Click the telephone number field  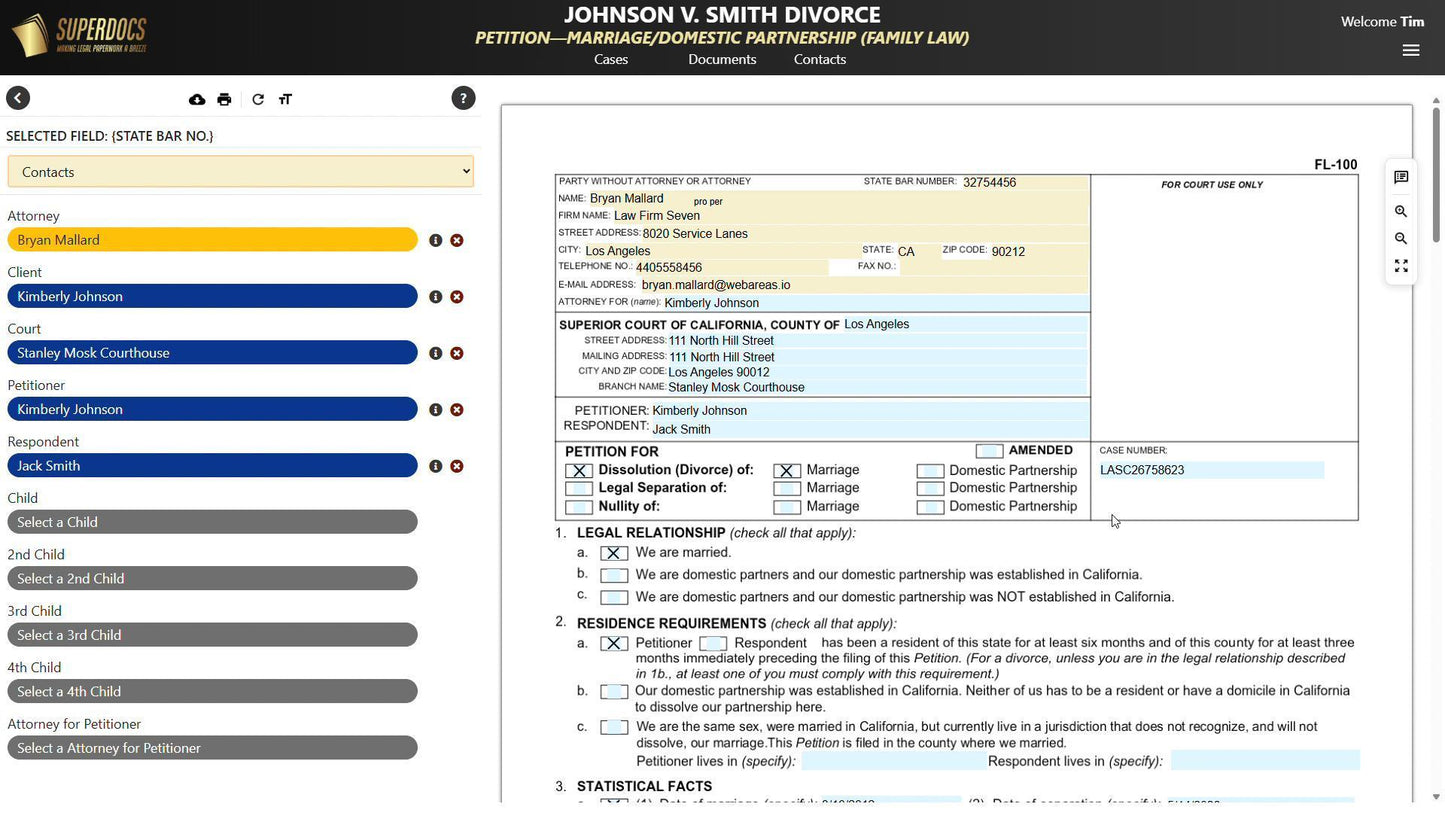[731, 268]
